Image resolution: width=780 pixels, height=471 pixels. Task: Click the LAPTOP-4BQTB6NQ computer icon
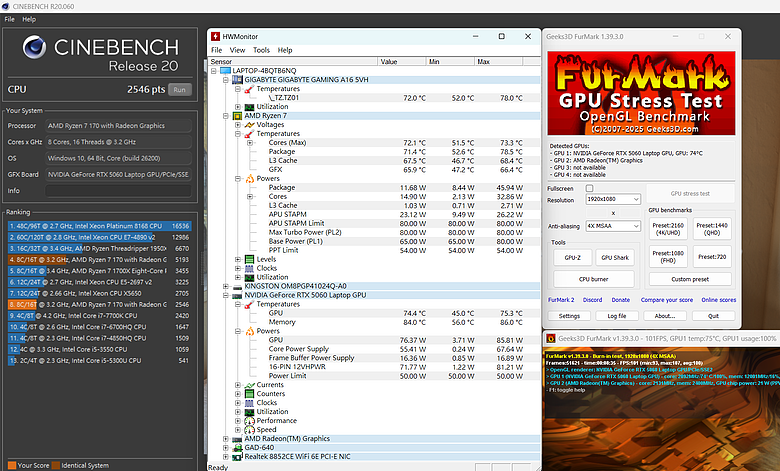pos(227,70)
